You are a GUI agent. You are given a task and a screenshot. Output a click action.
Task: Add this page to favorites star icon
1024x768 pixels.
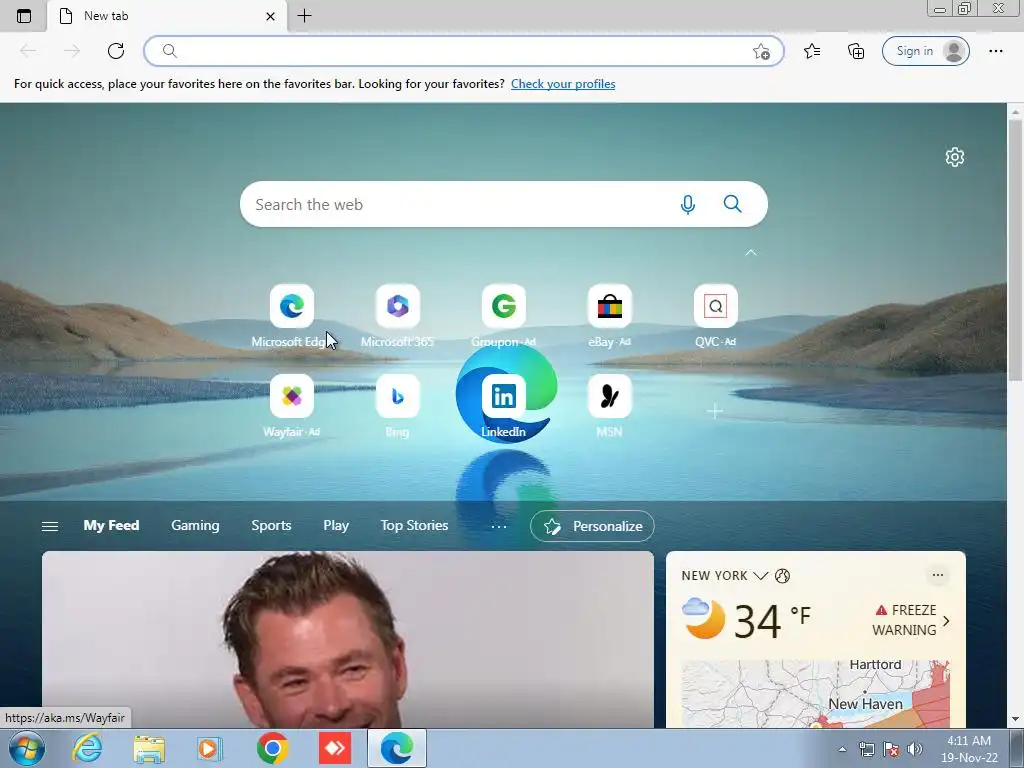[x=761, y=52]
